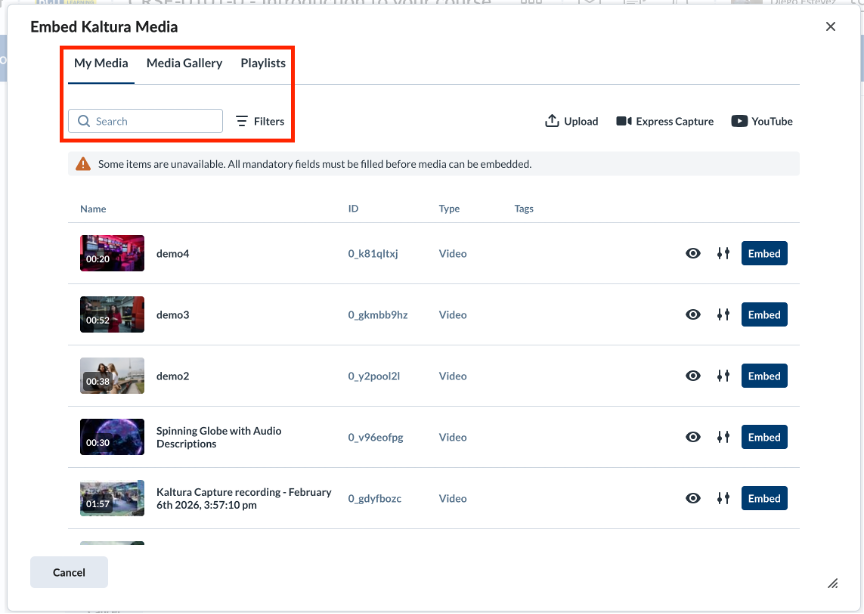Screen dimensions: 864x614
Task: Switch to the Playlists tab
Action: click(x=263, y=63)
